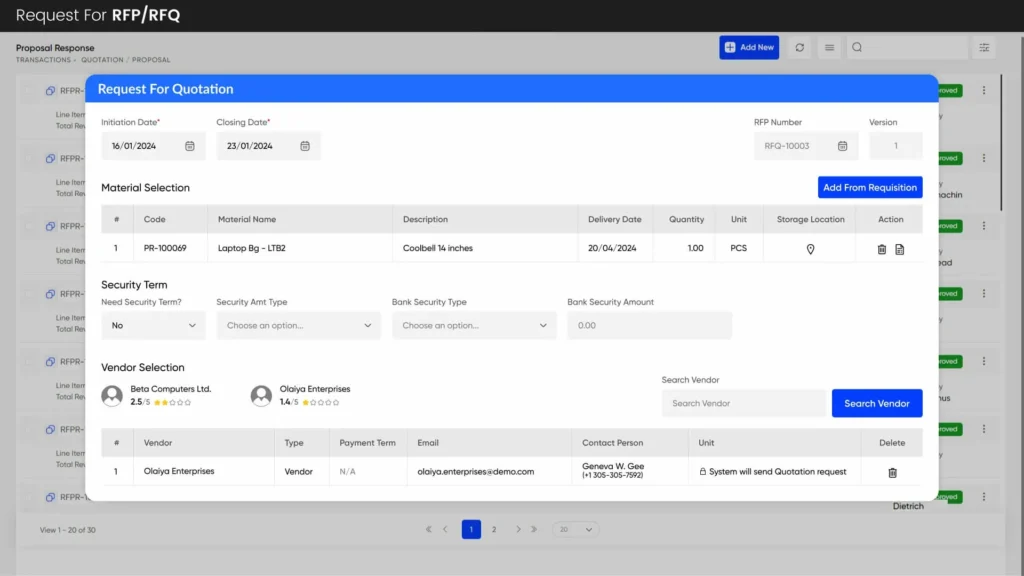
Task: Click the storage location pin icon
Action: click(x=810, y=249)
